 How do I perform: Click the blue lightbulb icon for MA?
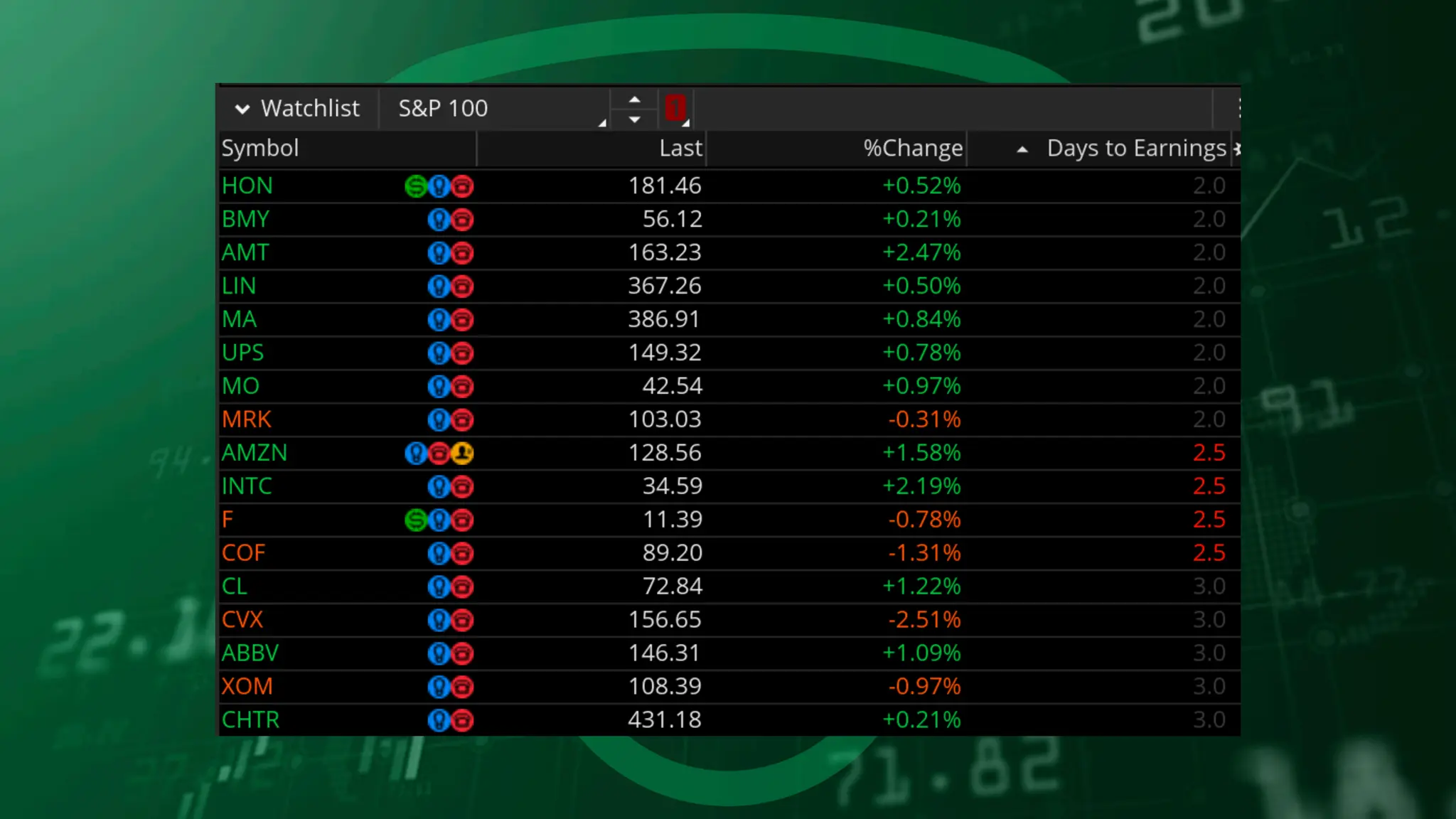pos(439,320)
